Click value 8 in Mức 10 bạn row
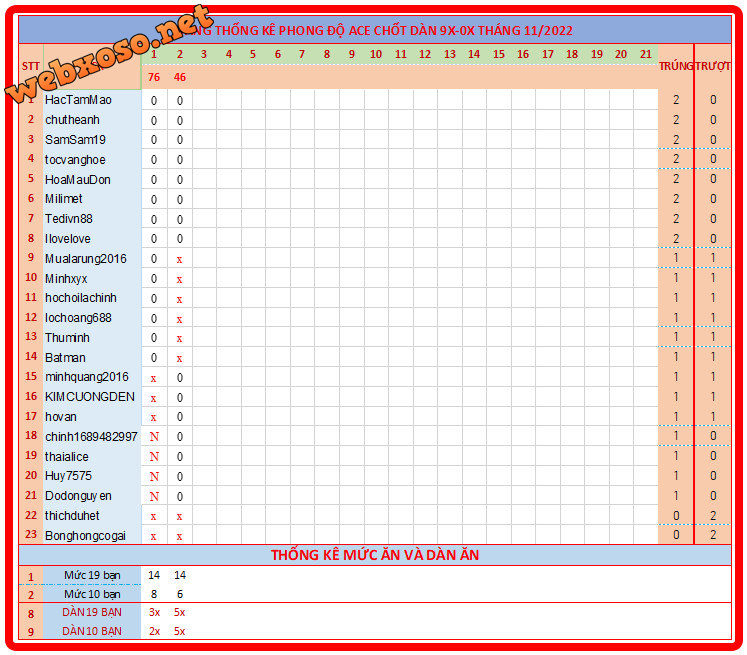 (x=154, y=595)
